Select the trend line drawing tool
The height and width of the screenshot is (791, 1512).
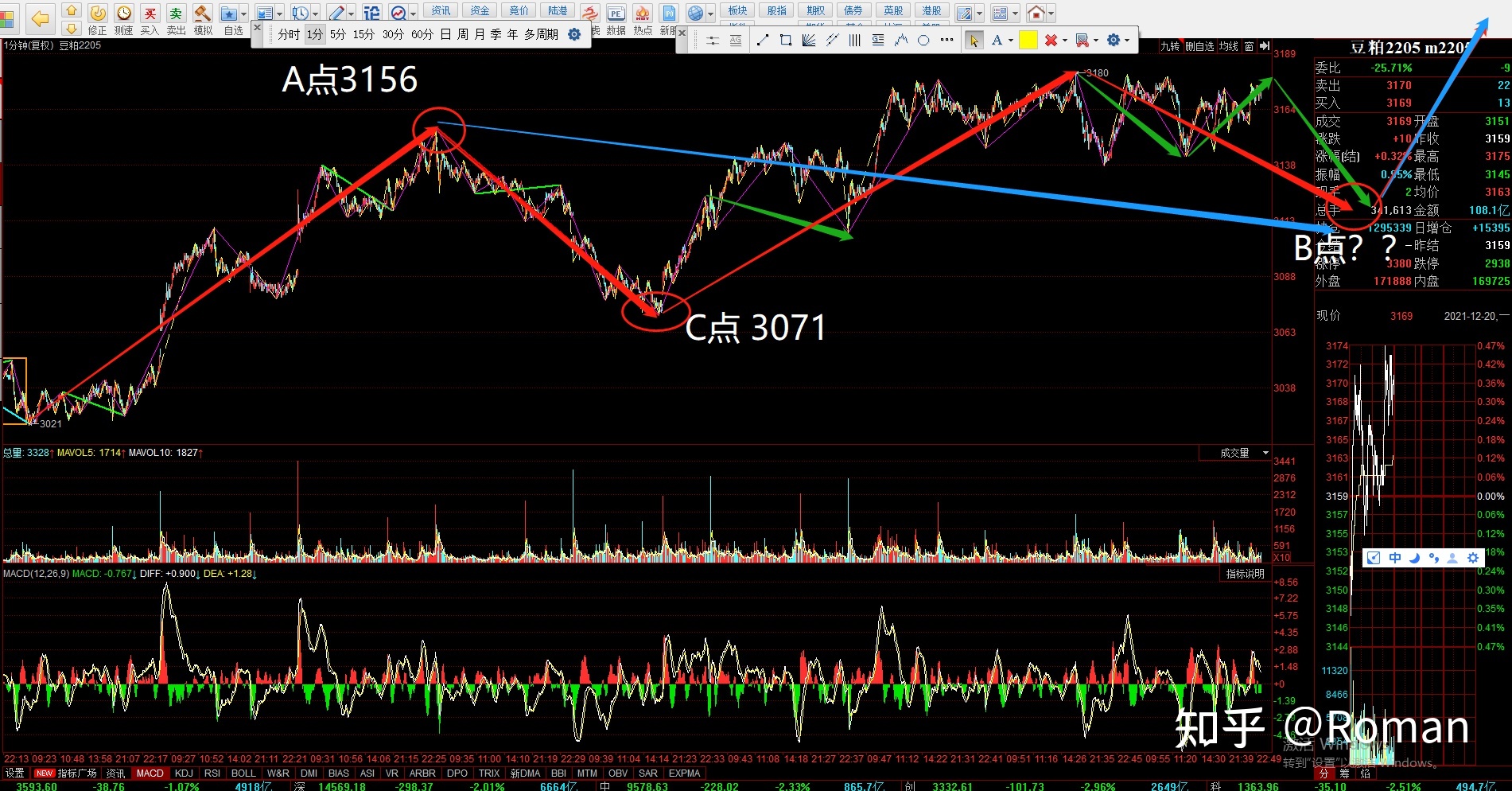(763, 41)
